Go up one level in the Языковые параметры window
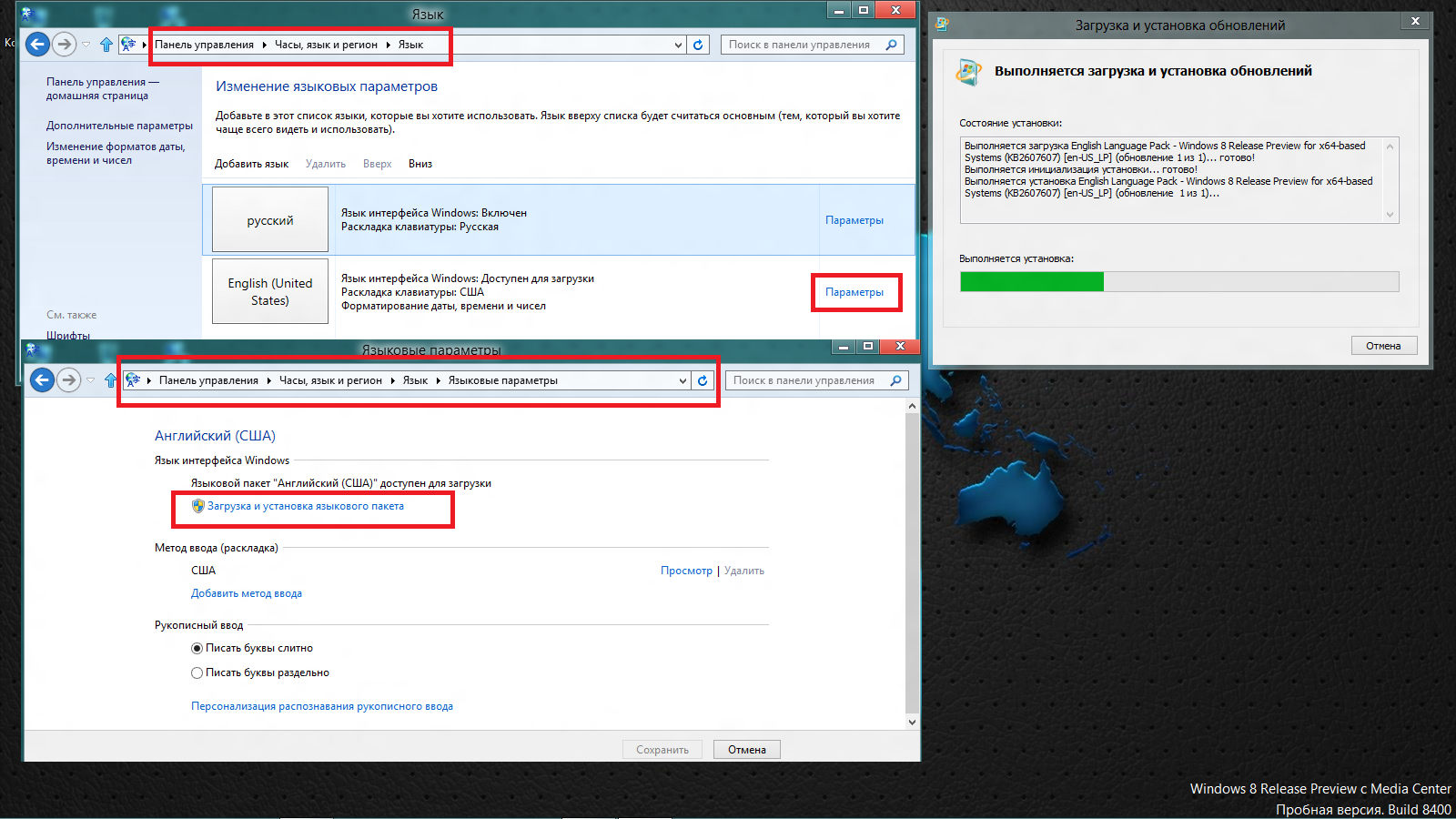This screenshot has height=819, width=1456. pos(111,380)
